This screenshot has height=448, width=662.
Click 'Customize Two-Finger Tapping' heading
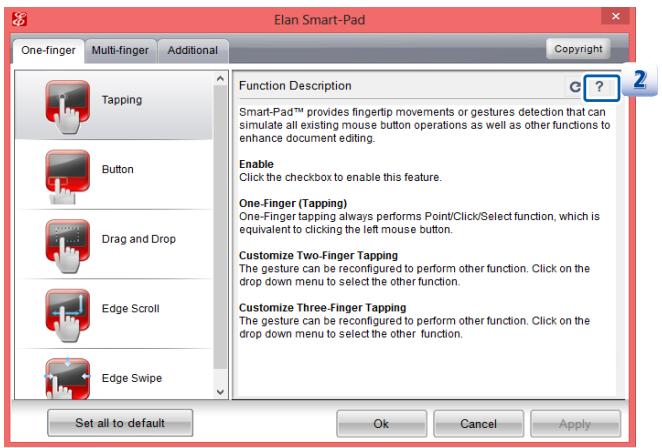[x=318, y=255]
